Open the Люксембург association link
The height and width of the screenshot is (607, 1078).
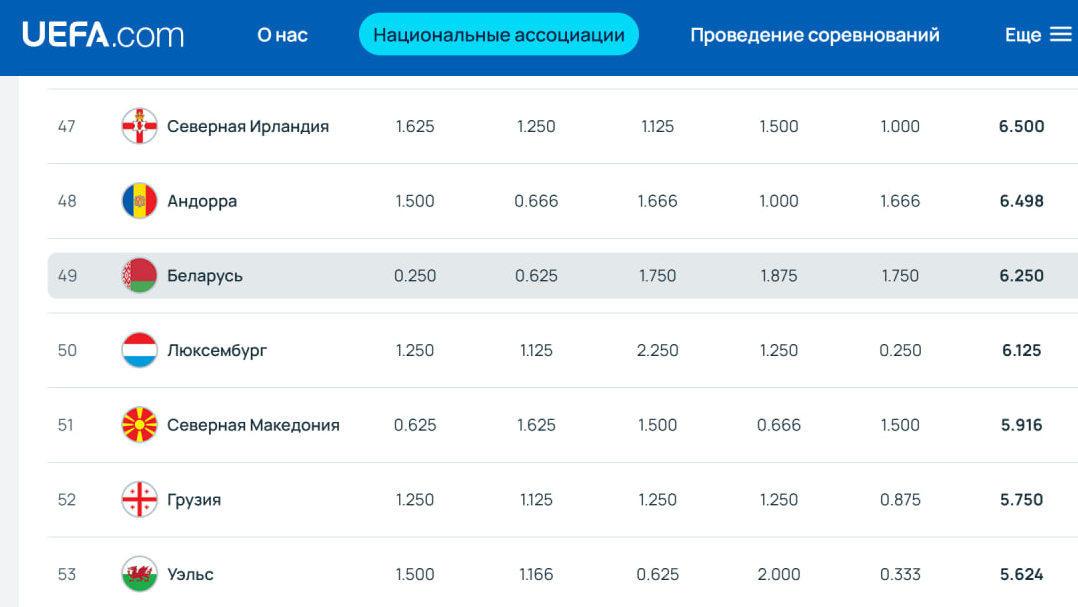point(217,351)
